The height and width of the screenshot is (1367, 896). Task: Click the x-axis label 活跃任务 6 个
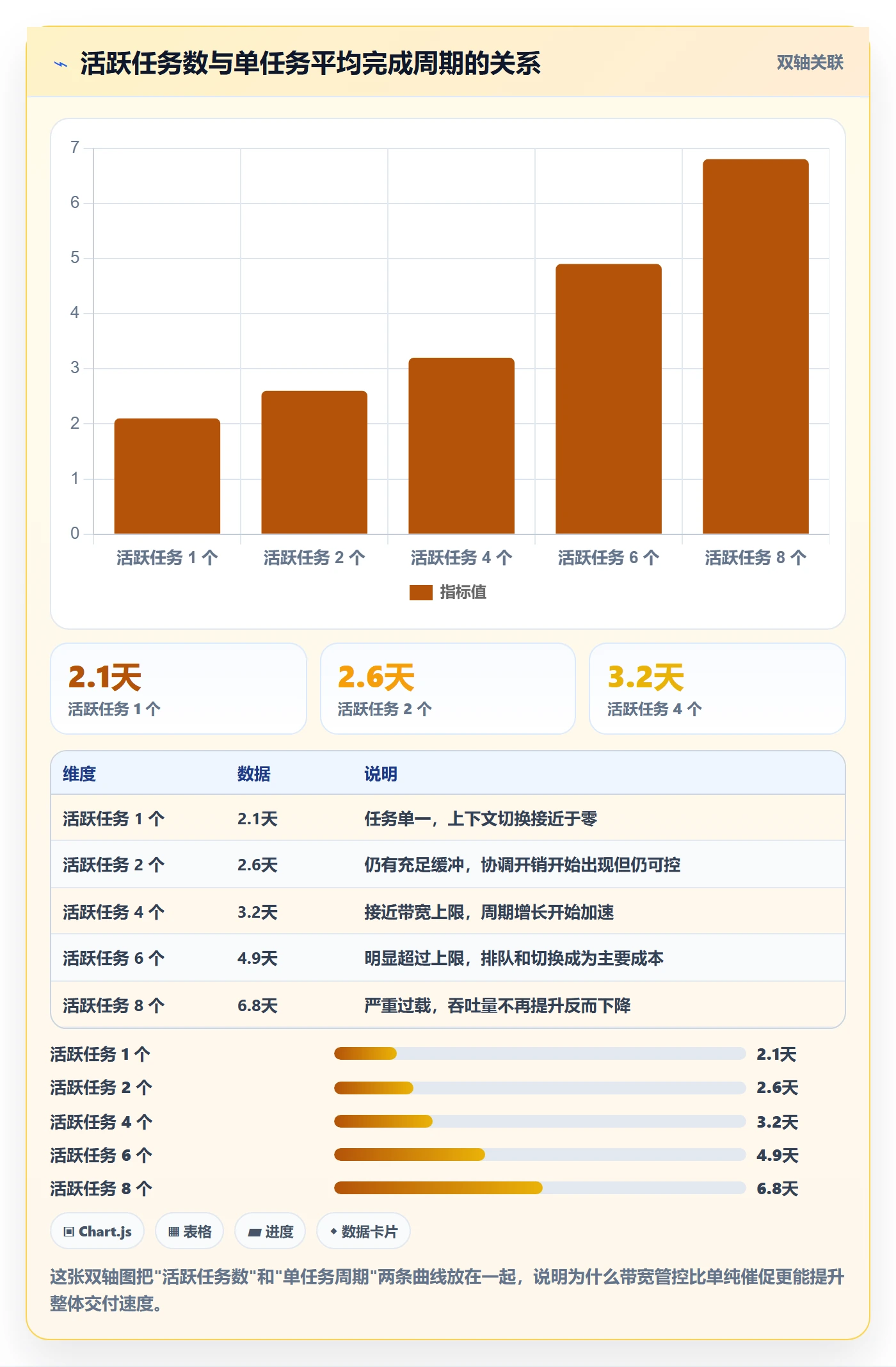click(609, 557)
